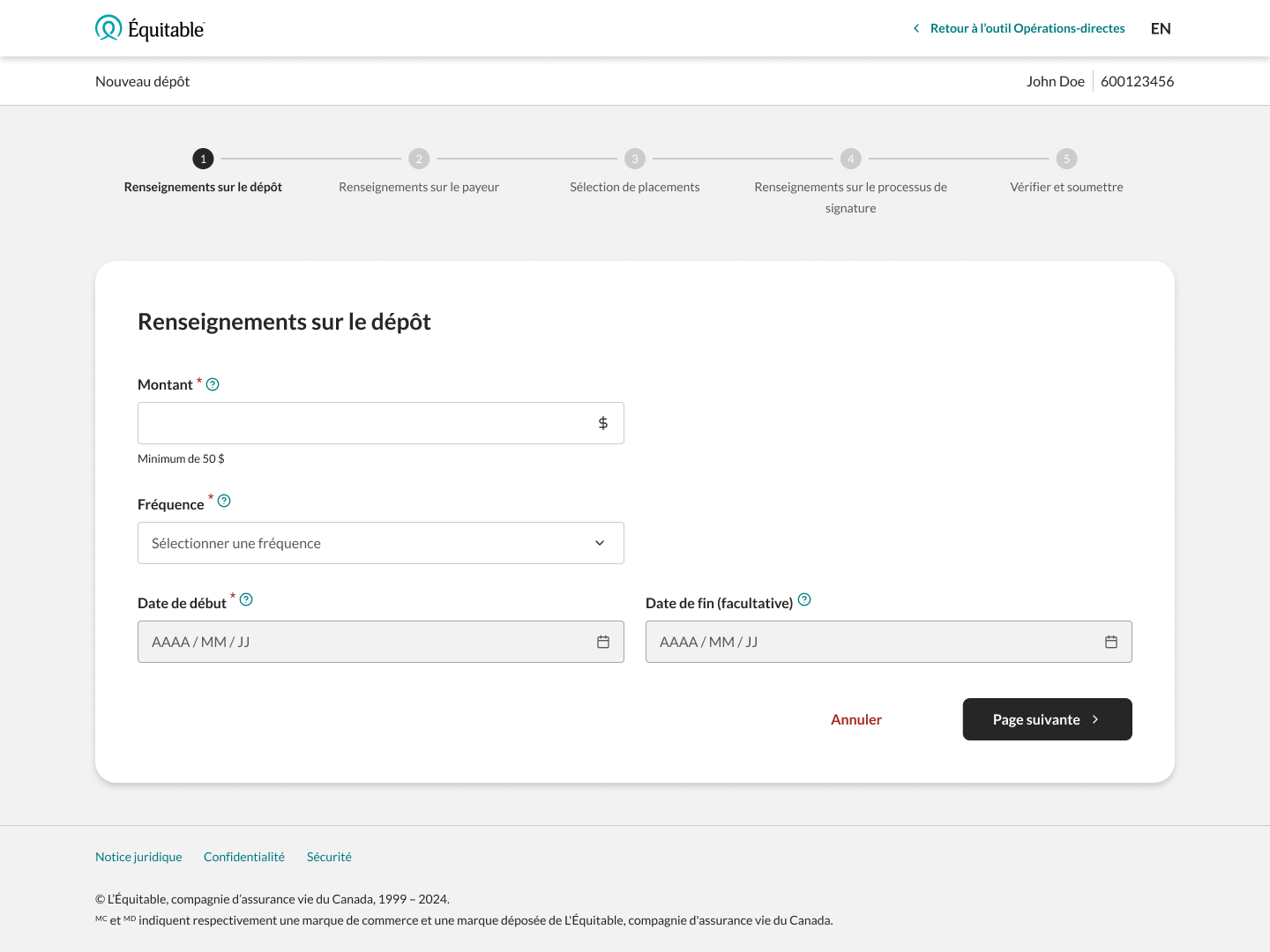Open the end date calendar picker icon

(x=1111, y=642)
